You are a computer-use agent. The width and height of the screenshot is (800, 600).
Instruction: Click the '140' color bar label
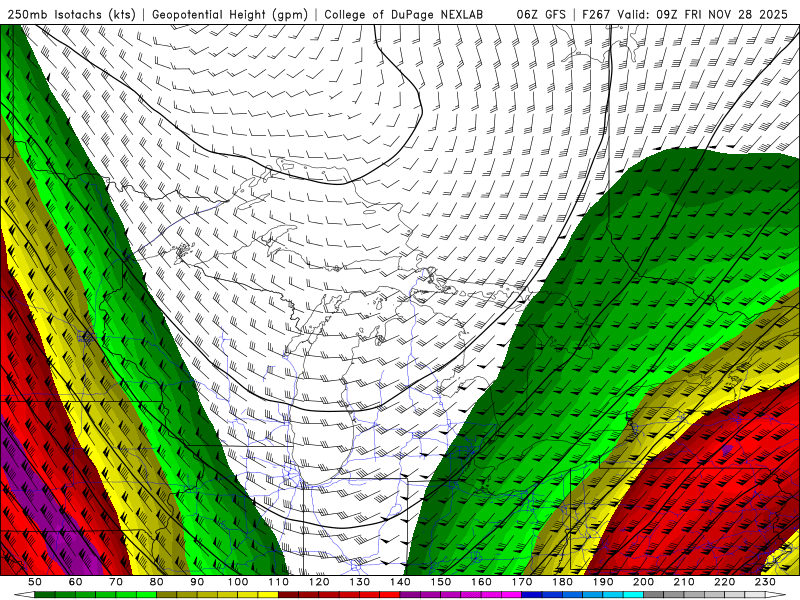400,582
